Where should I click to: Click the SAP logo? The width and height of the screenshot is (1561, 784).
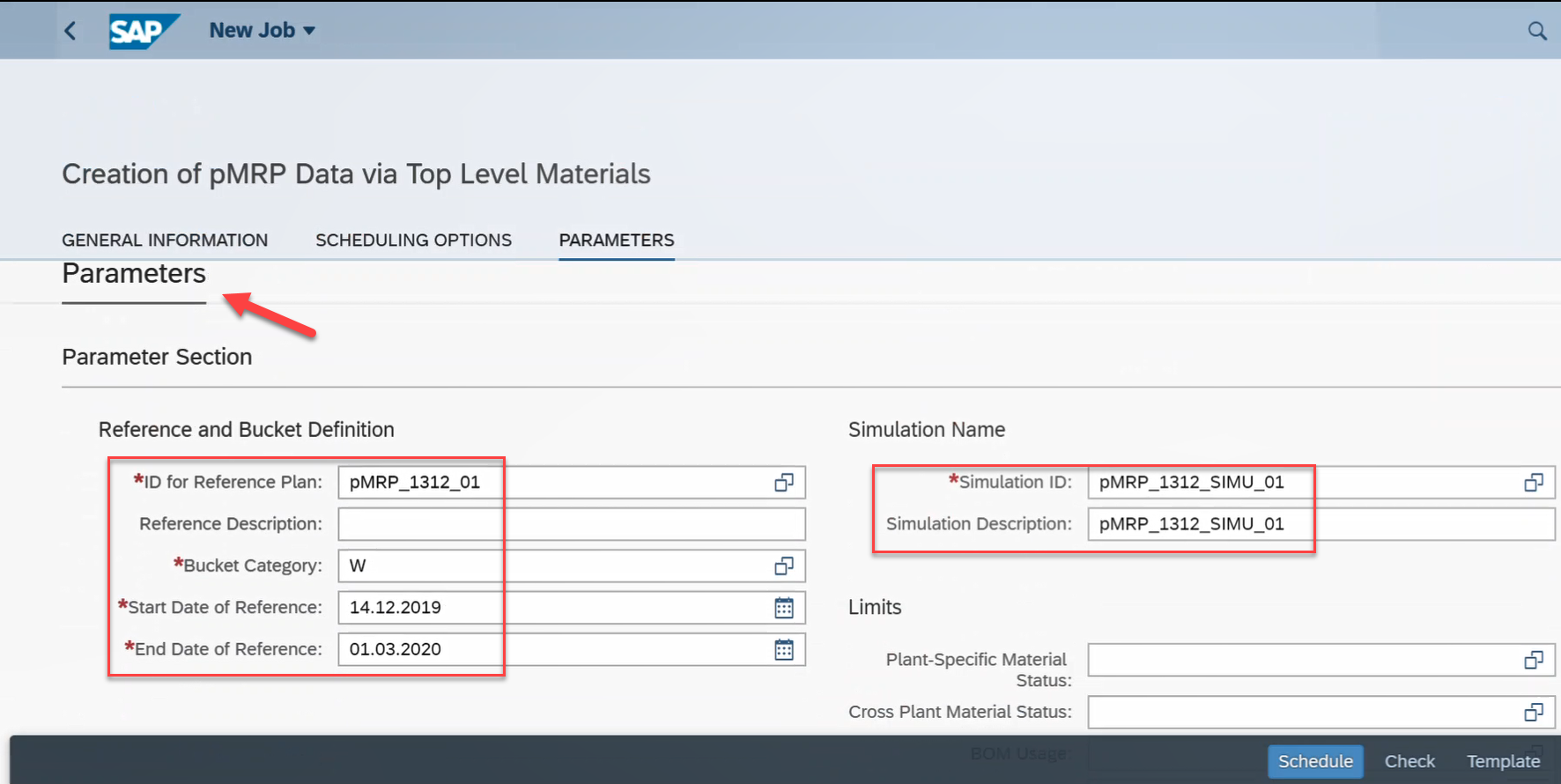coord(143,31)
